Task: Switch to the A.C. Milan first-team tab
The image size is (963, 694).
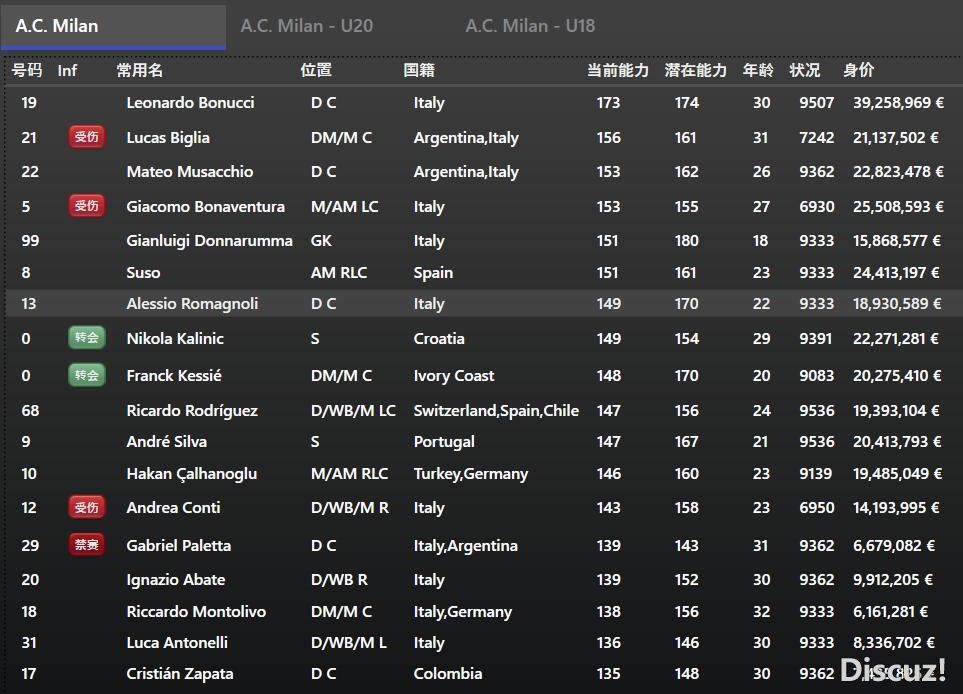Action: pyautogui.click(x=113, y=26)
